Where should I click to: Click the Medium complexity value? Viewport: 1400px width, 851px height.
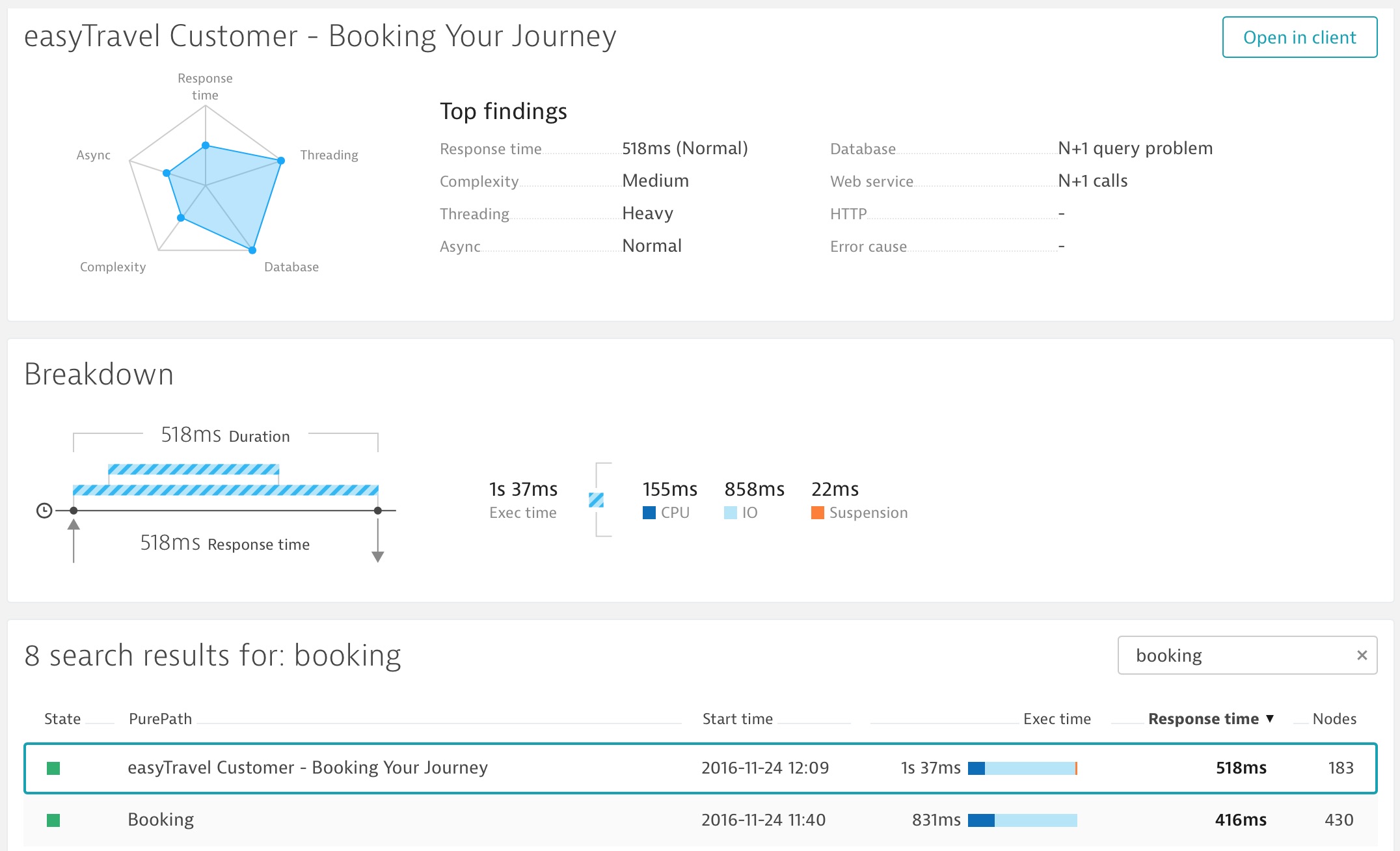[655, 181]
